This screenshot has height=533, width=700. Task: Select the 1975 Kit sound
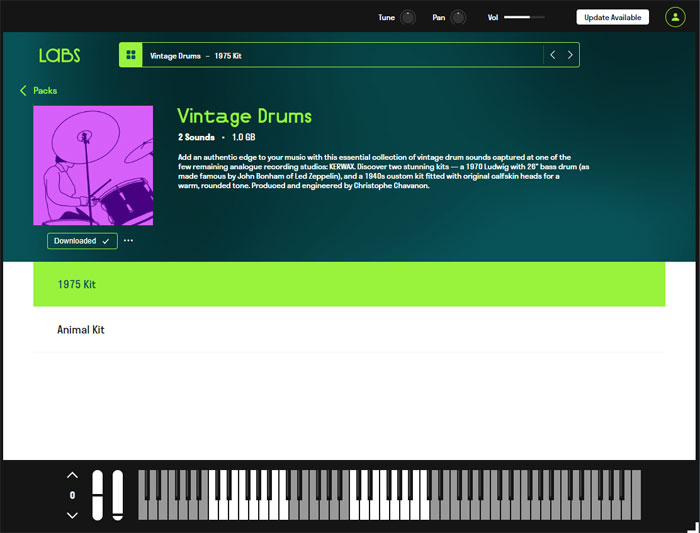coord(349,284)
